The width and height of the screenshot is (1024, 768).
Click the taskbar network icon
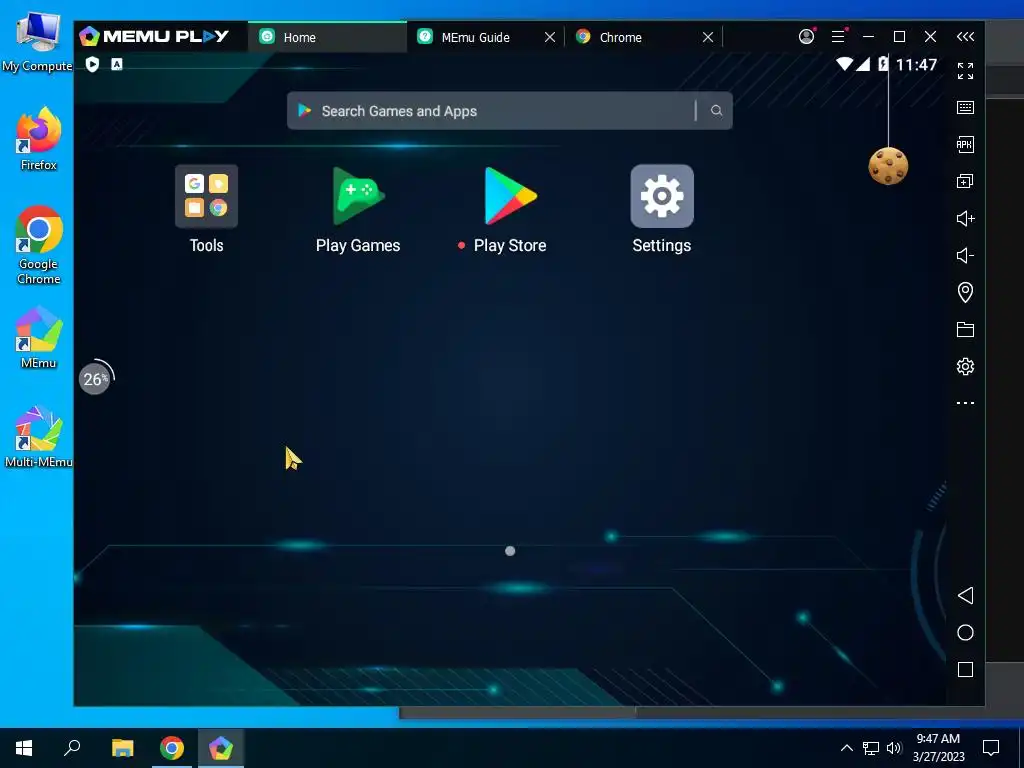click(x=871, y=748)
